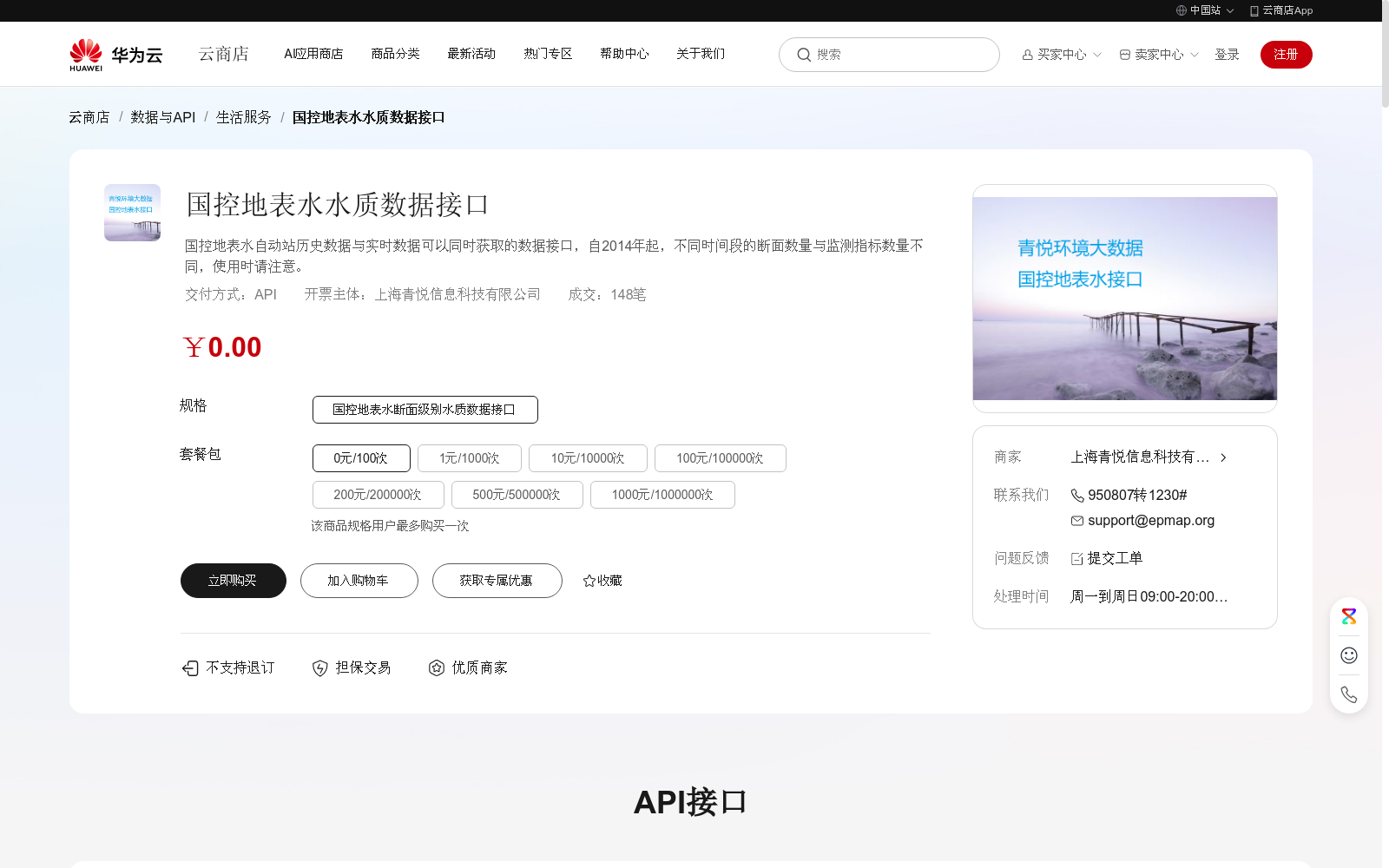Click the small product thumbnail beside title
Image resolution: width=1389 pixels, height=868 pixels.
(x=132, y=213)
